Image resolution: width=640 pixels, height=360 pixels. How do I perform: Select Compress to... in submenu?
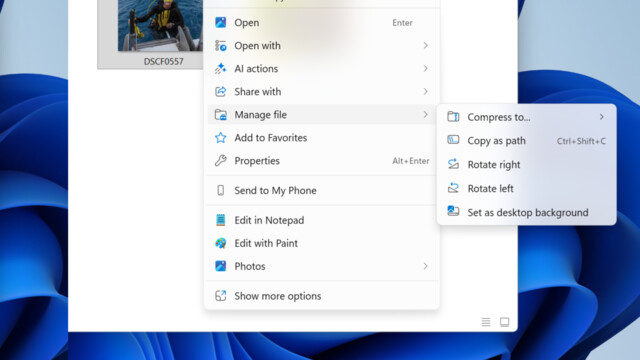click(527, 117)
